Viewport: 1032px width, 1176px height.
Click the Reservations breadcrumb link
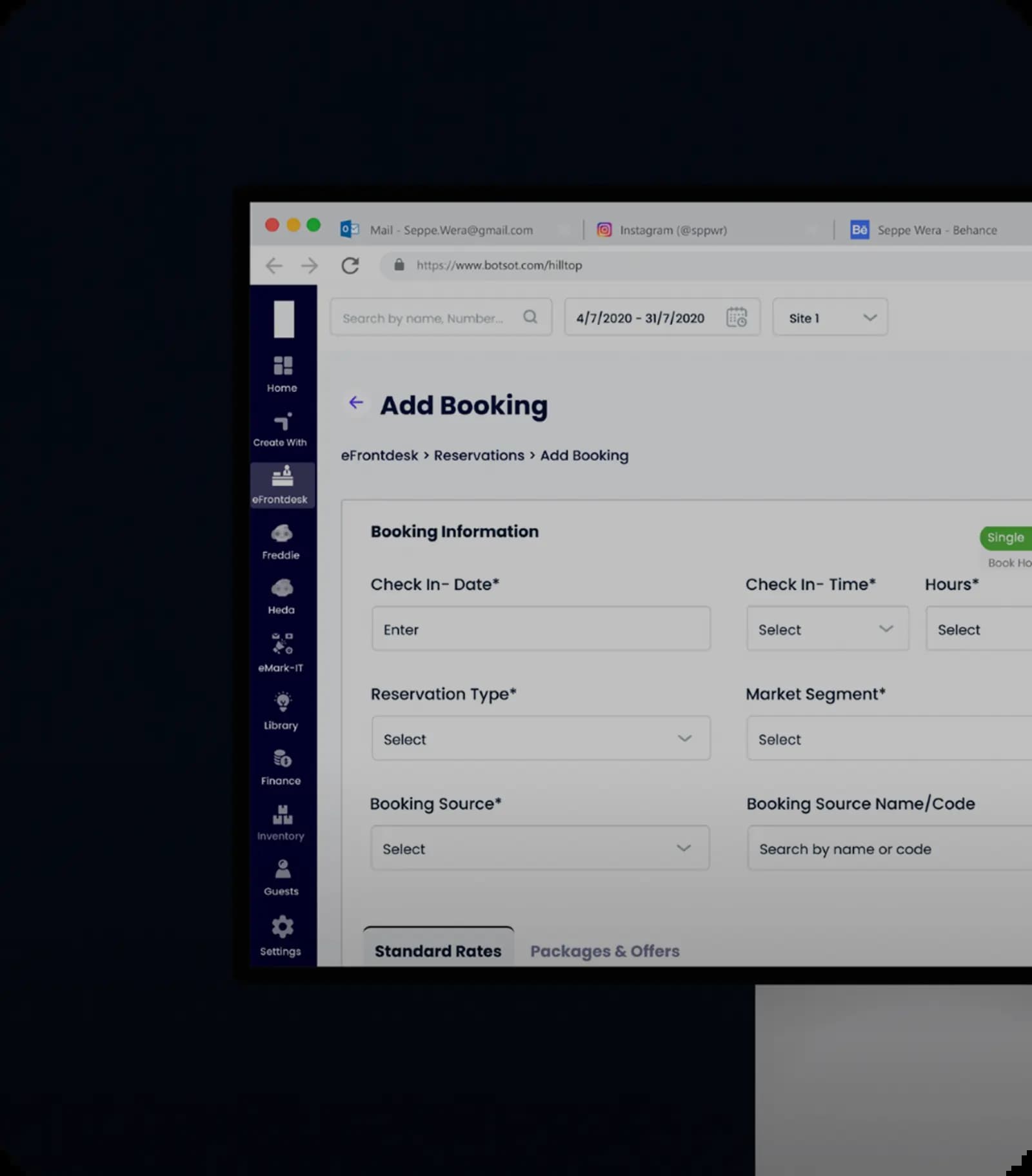[479, 456]
